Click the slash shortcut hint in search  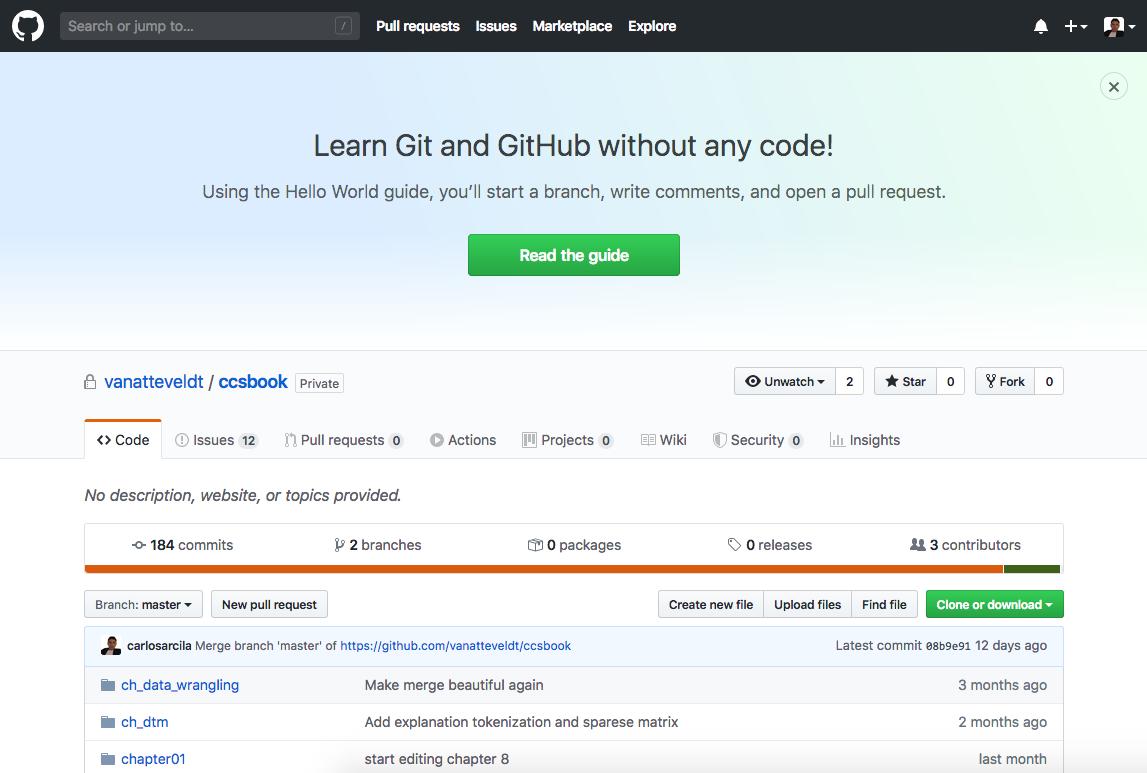pyautogui.click(x=343, y=26)
